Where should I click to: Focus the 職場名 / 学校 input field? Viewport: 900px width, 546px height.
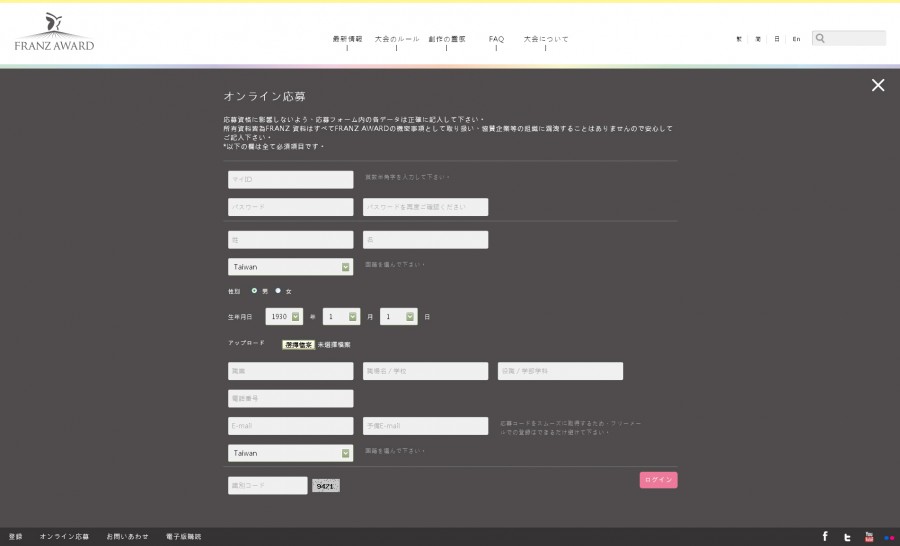tap(425, 371)
